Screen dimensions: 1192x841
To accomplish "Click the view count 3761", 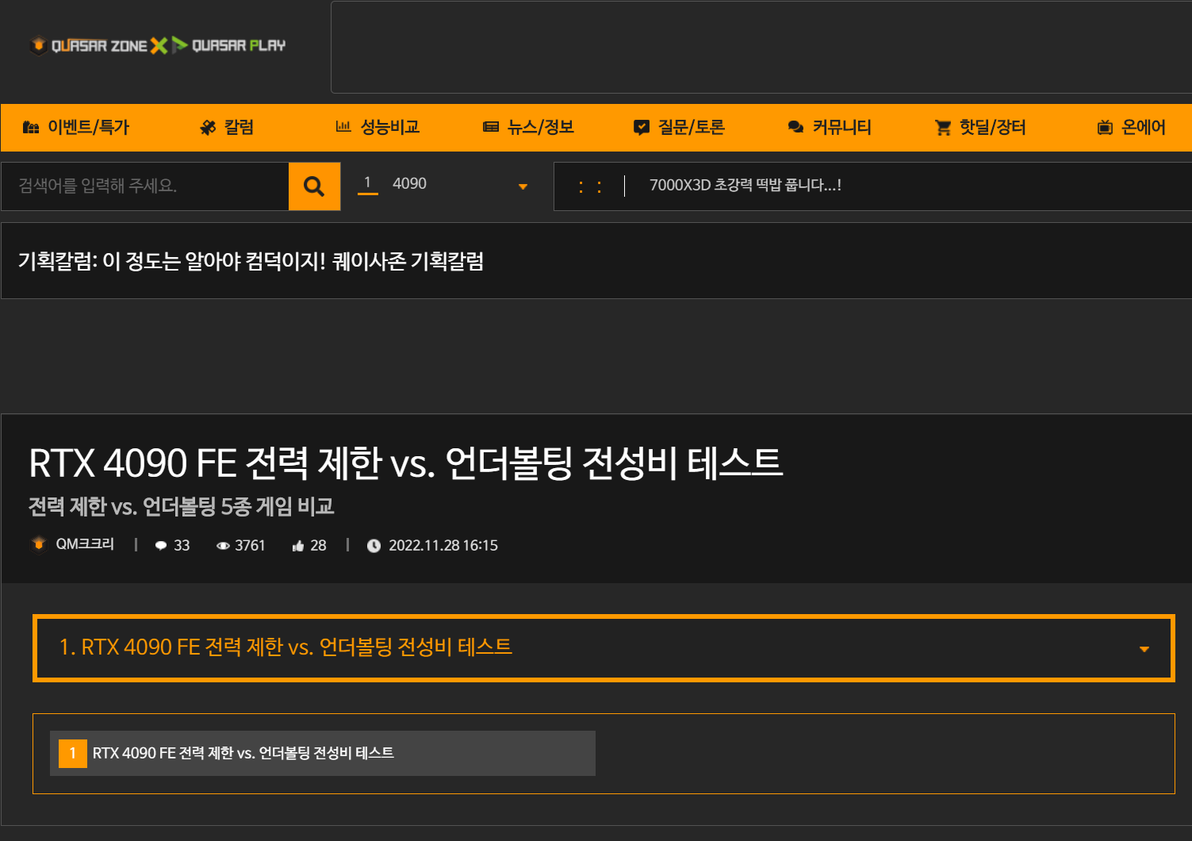I will [x=250, y=546].
